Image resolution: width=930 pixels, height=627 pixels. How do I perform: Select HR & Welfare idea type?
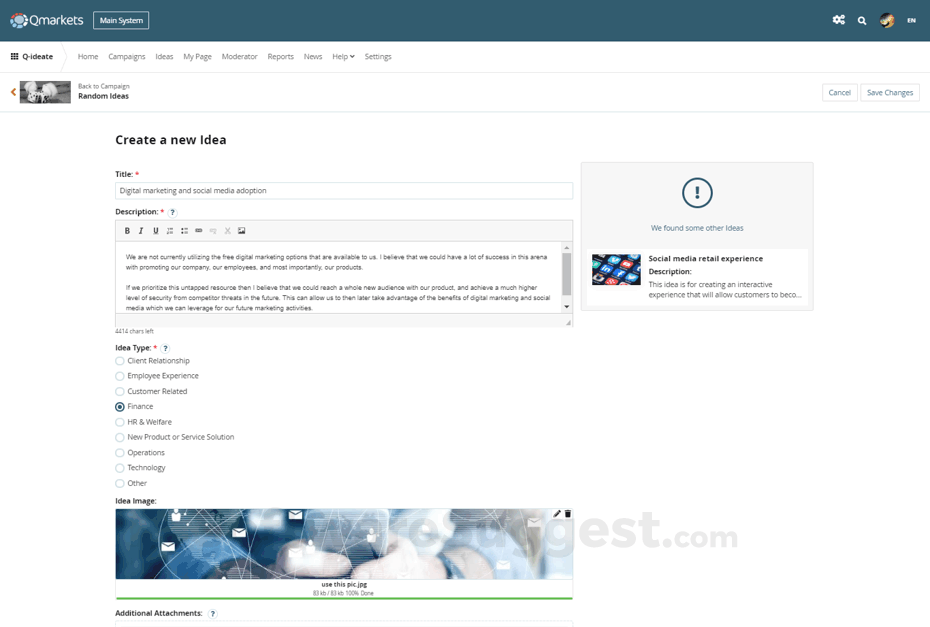(x=120, y=422)
